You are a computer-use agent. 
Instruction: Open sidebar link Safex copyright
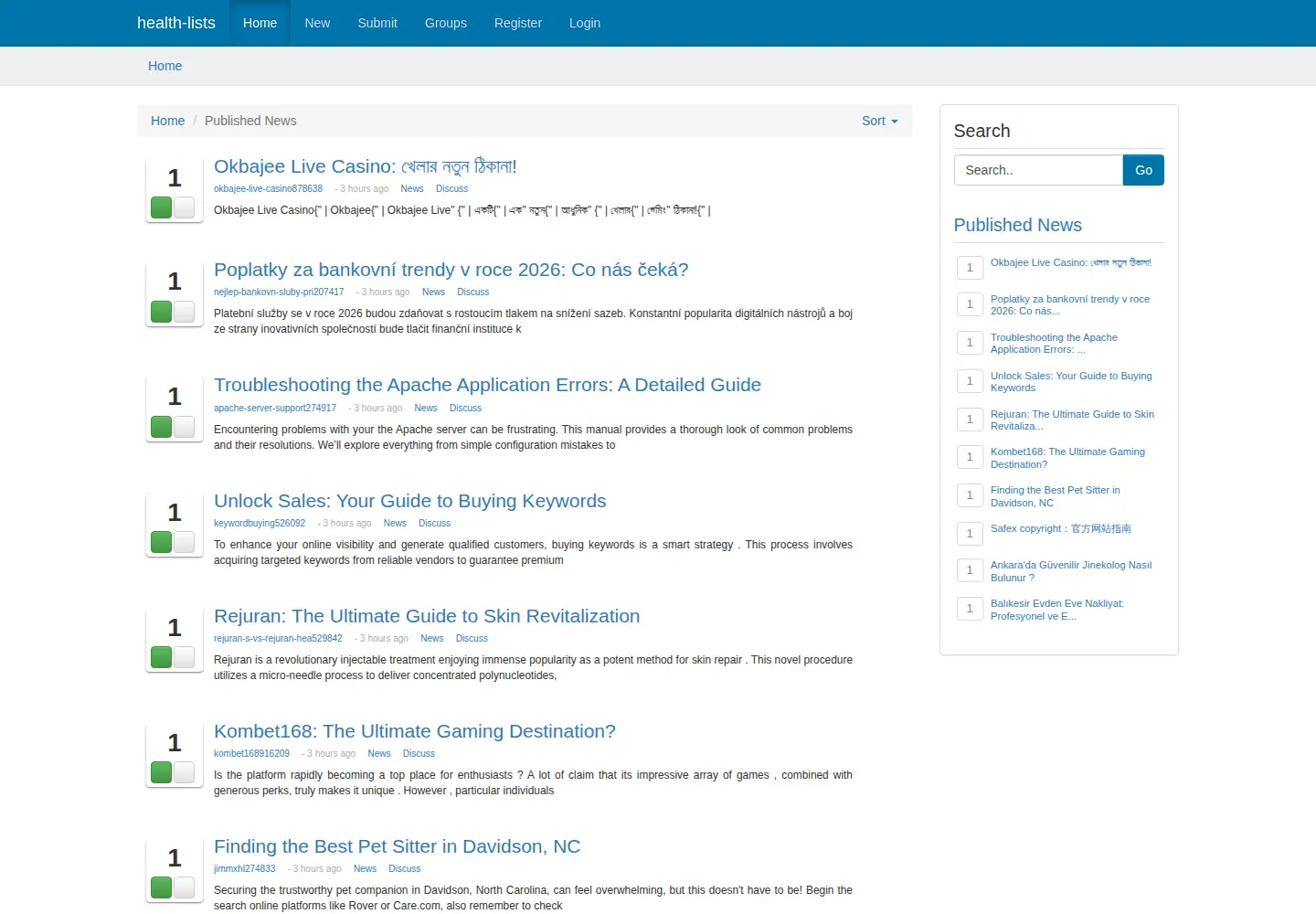tap(1060, 528)
